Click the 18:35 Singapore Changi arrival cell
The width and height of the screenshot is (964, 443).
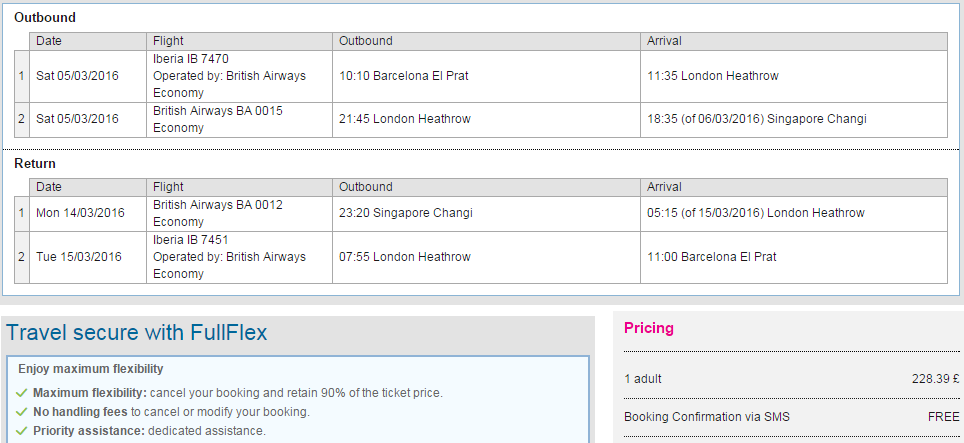(x=794, y=120)
